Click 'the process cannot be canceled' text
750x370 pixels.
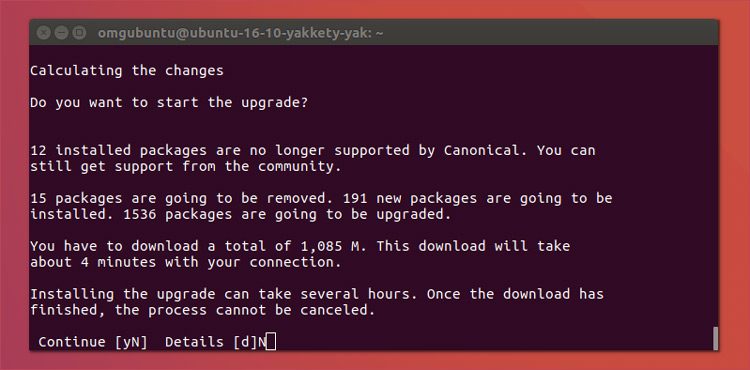(244, 310)
